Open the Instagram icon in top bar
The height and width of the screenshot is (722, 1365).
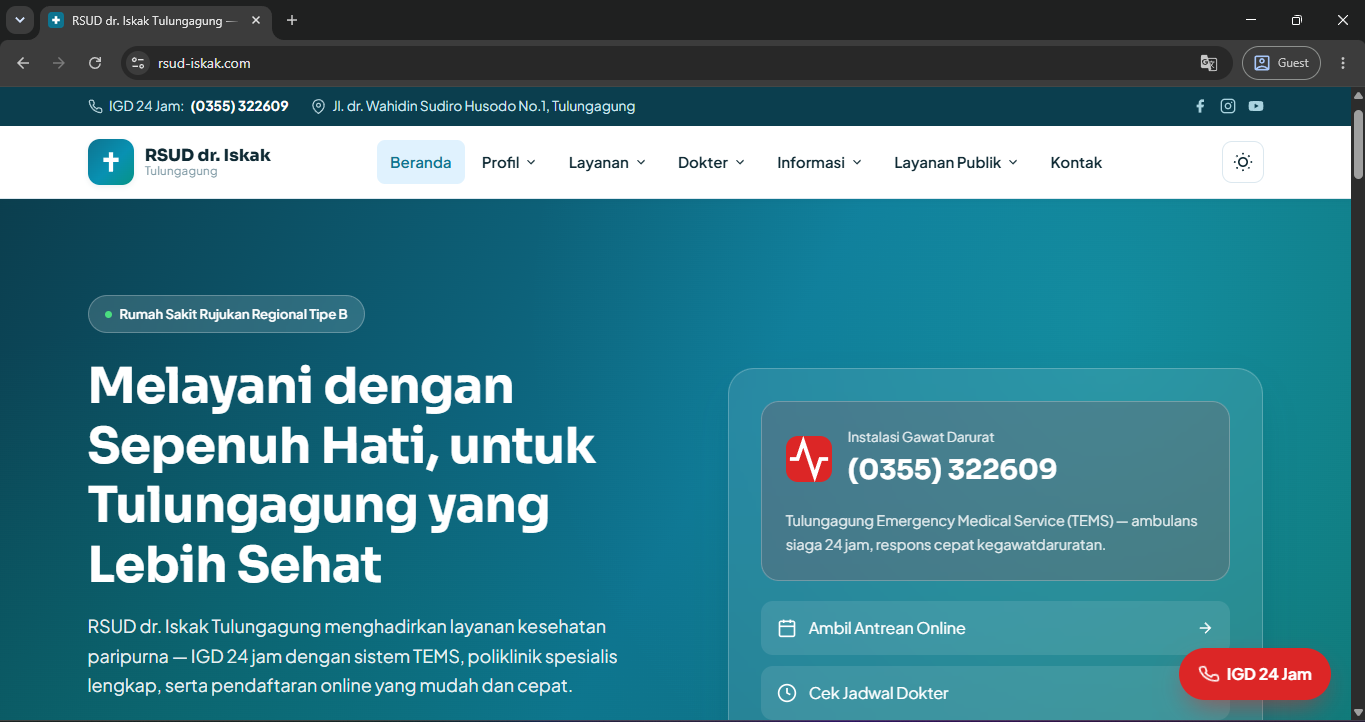point(1228,106)
